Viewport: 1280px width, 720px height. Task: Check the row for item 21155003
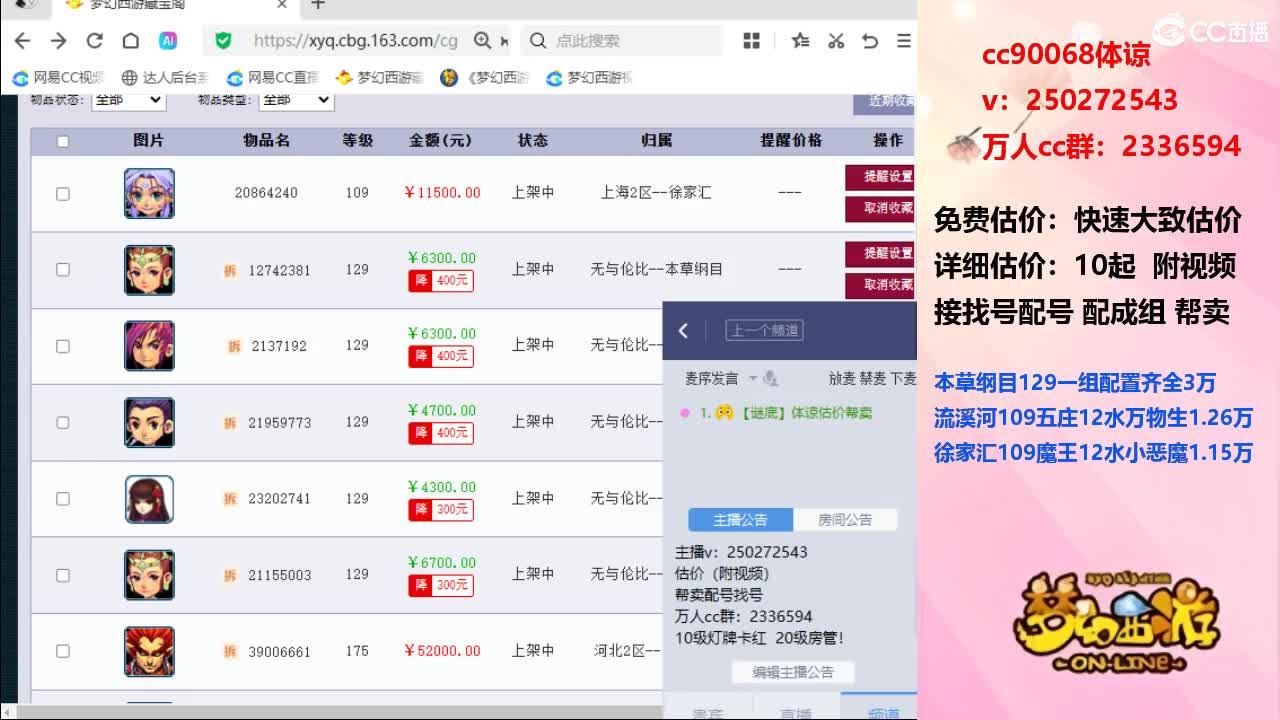click(63, 575)
